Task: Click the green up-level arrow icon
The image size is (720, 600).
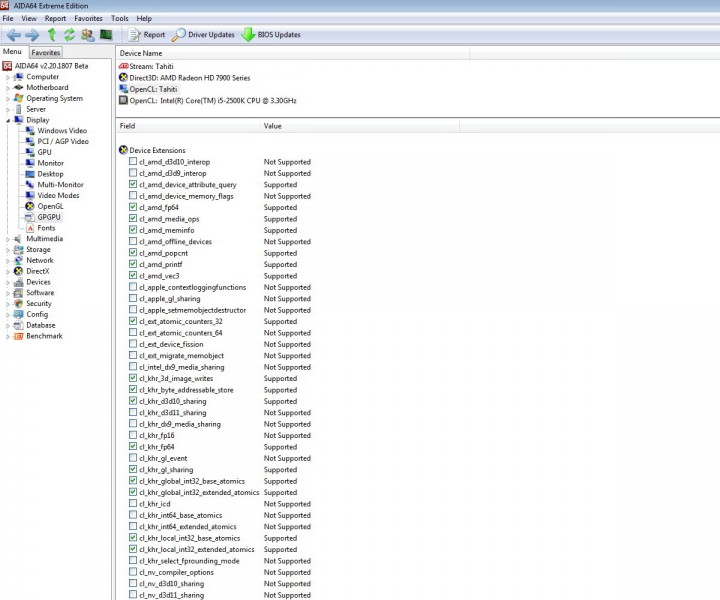Action: coord(51,34)
